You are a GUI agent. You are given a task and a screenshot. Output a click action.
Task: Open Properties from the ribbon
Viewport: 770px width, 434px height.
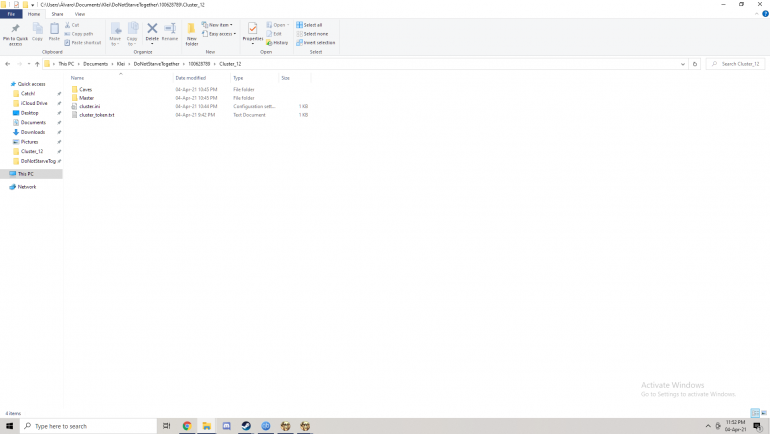pyautogui.click(x=252, y=32)
